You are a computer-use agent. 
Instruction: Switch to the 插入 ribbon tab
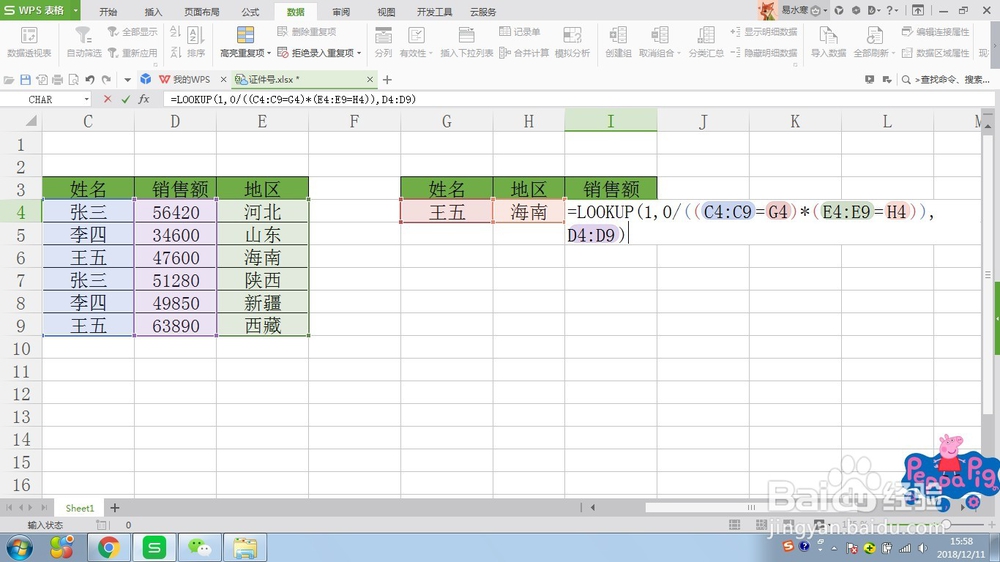point(153,11)
